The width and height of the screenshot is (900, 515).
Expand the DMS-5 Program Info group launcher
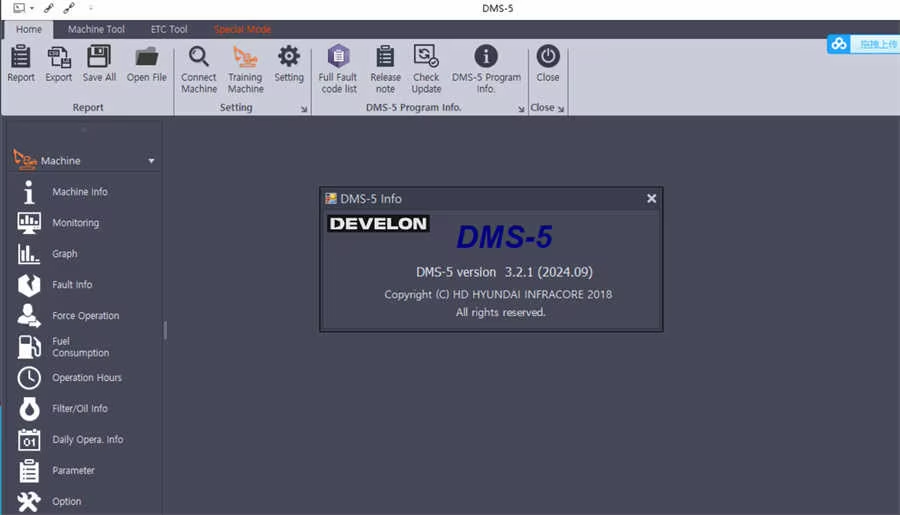[x=521, y=109]
